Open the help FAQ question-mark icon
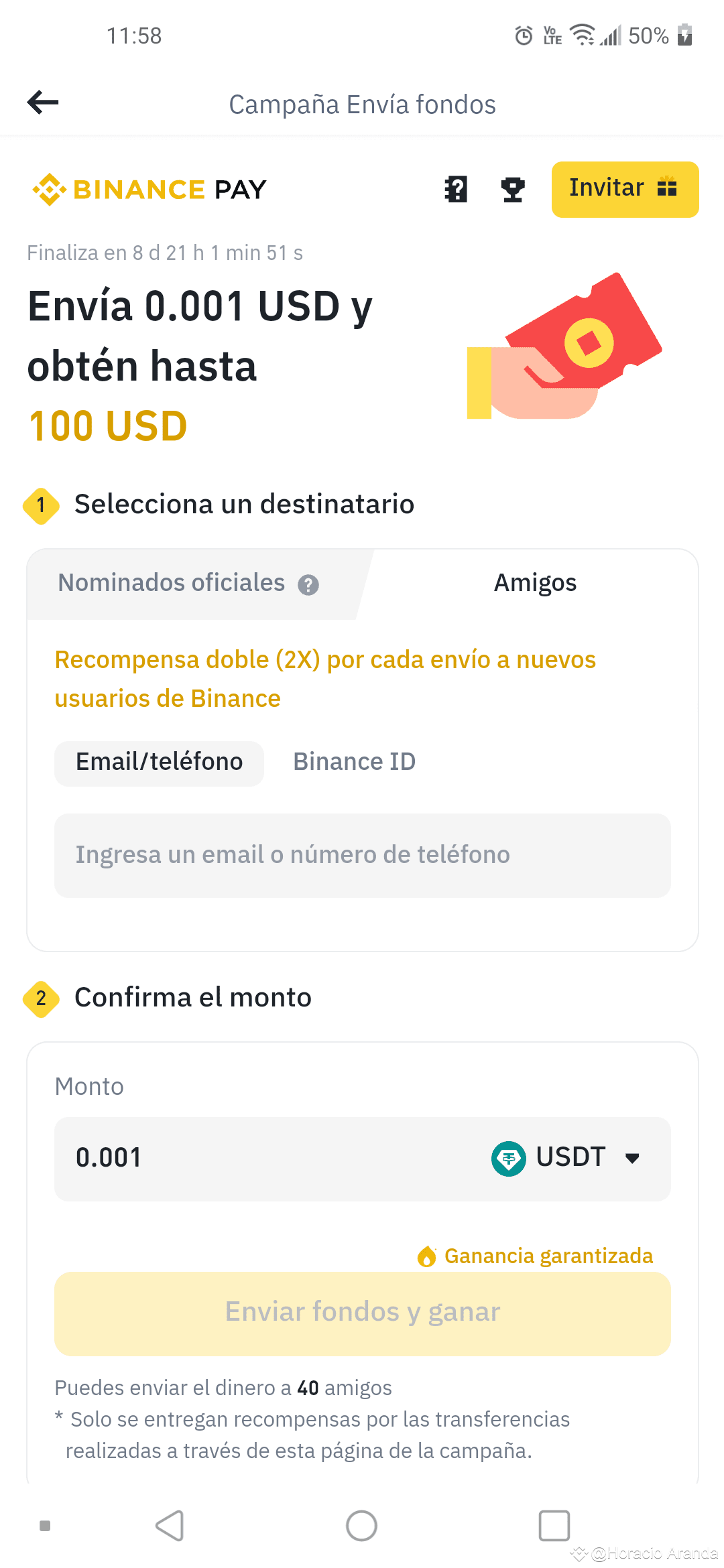The width and height of the screenshot is (724, 1568). coord(456,190)
